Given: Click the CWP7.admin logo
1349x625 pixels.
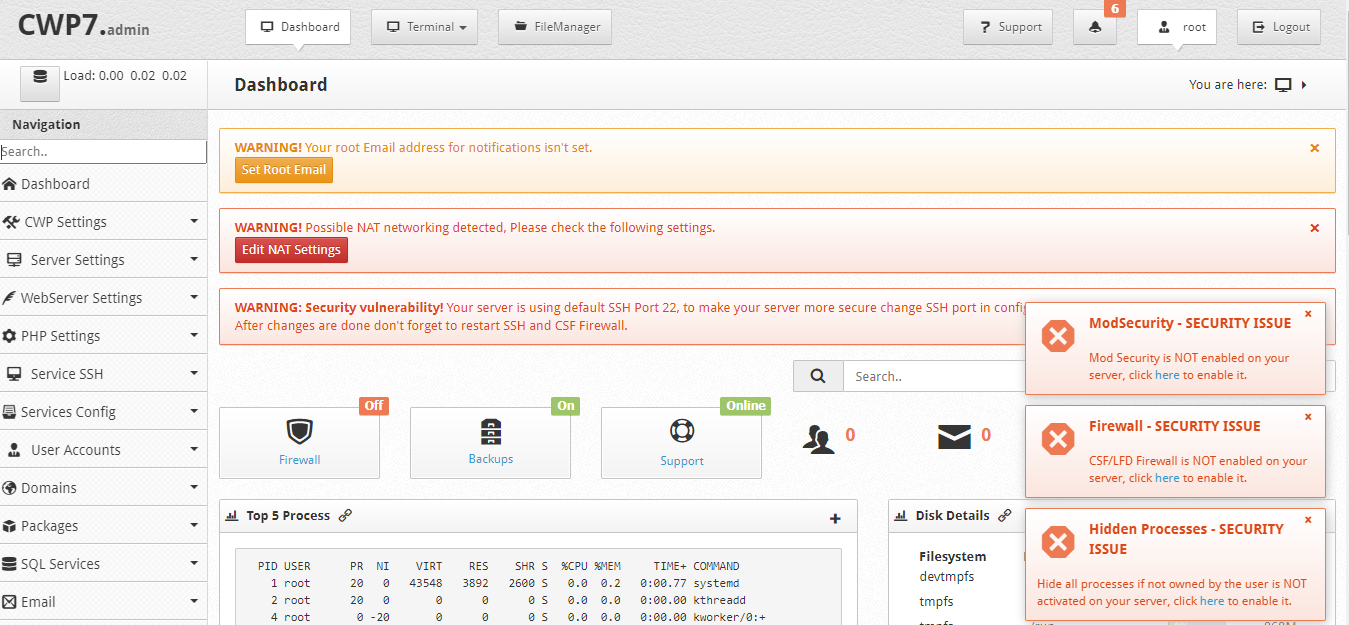Looking at the screenshot, I should 83,26.
